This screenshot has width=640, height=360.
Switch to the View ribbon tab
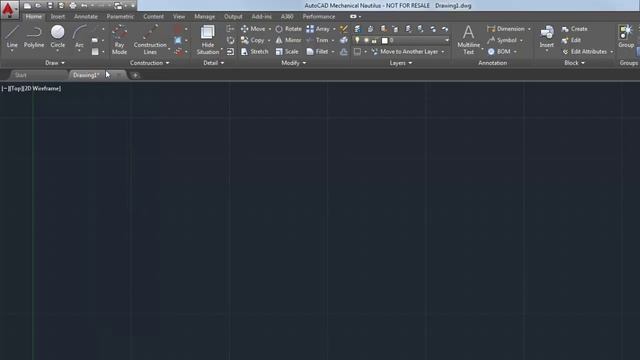click(x=179, y=17)
